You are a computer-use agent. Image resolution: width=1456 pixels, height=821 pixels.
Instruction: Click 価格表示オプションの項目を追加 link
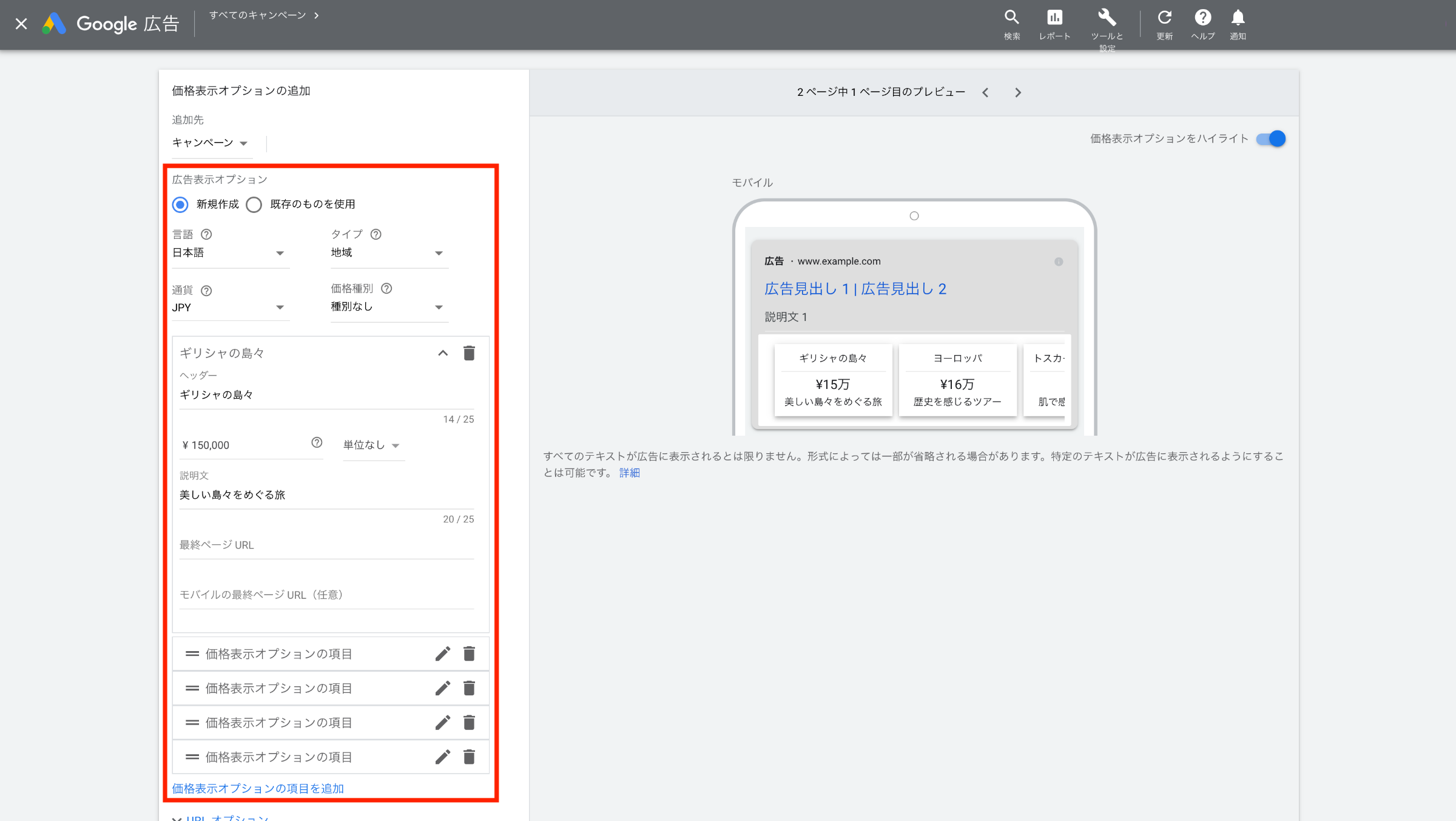pos(258,788)
